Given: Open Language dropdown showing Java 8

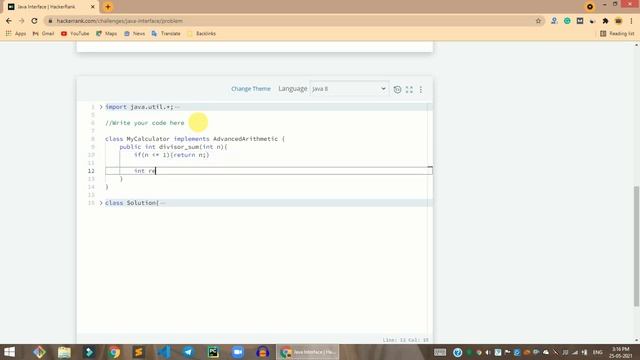Looking at the screenshot, I should 349,89.
